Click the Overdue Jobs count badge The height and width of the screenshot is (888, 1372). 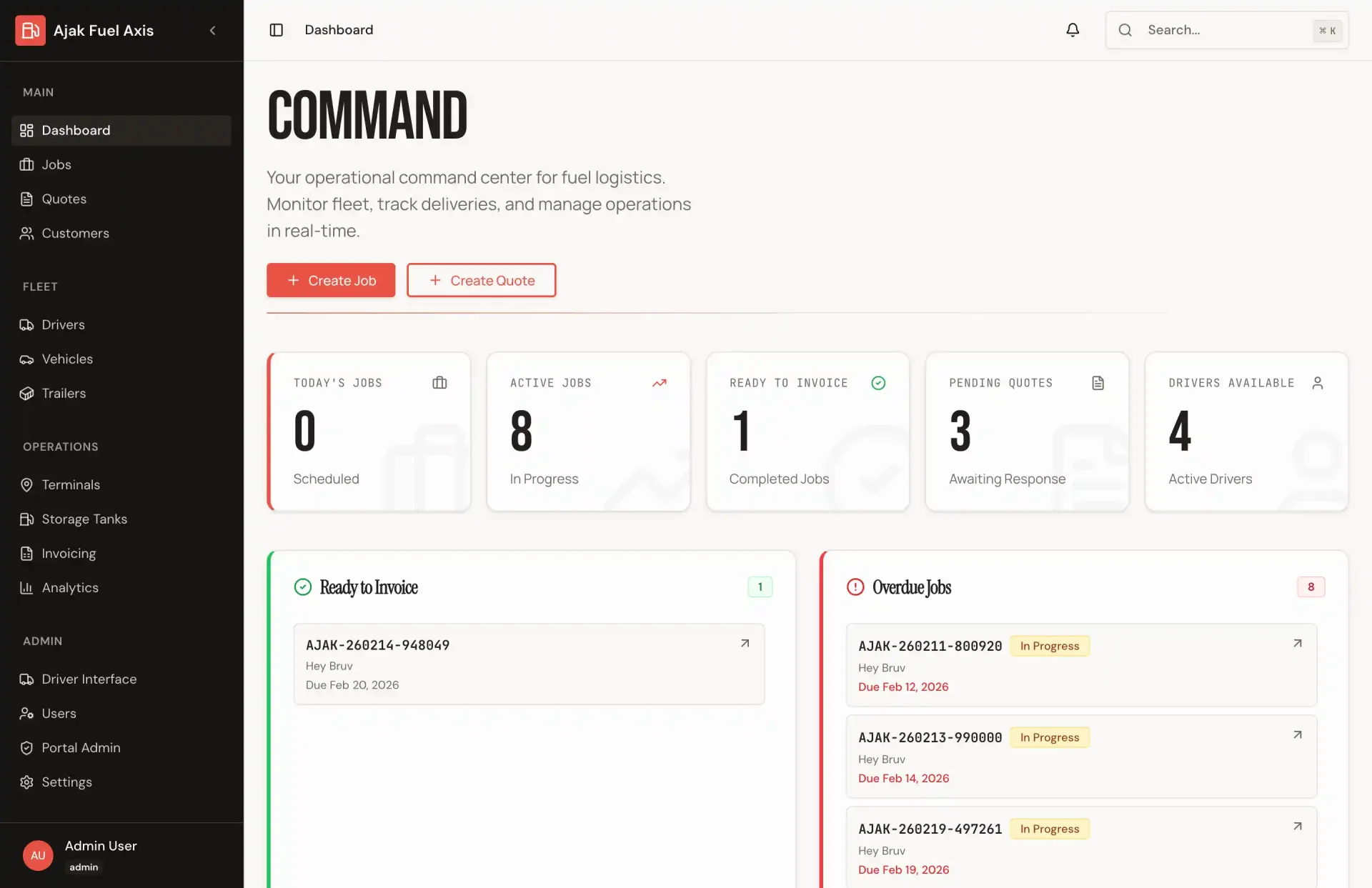click(x=1311, y=587)
